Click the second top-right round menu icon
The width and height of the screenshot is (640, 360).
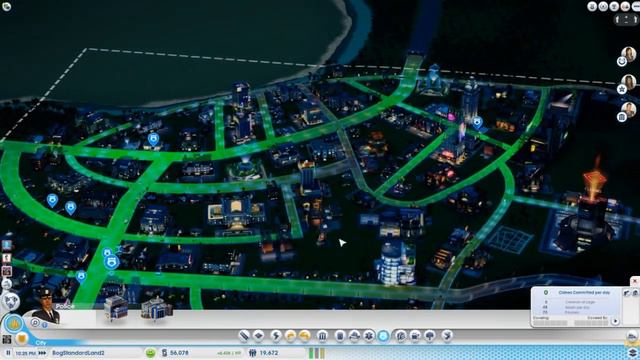[x=603, y=6]
